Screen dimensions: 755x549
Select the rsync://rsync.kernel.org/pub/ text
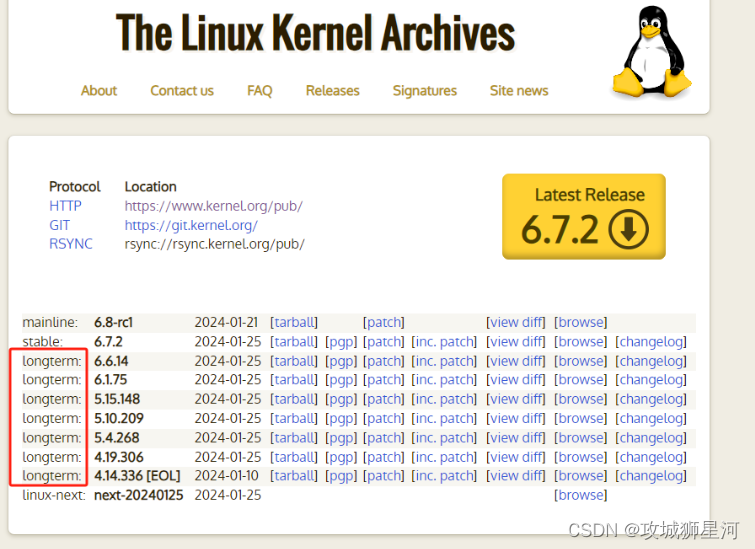(215, 244)
